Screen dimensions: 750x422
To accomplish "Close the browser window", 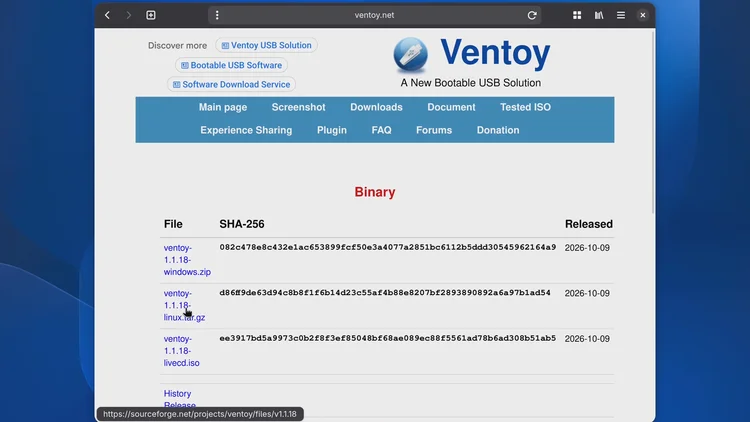I will point(643,15).
